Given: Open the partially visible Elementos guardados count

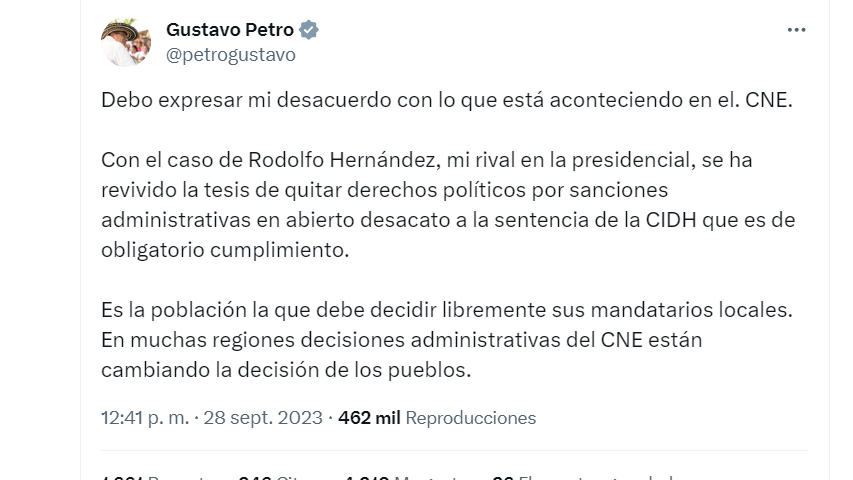Looking at the screenshot, I should pyautogui.click(x=583, y=477).
